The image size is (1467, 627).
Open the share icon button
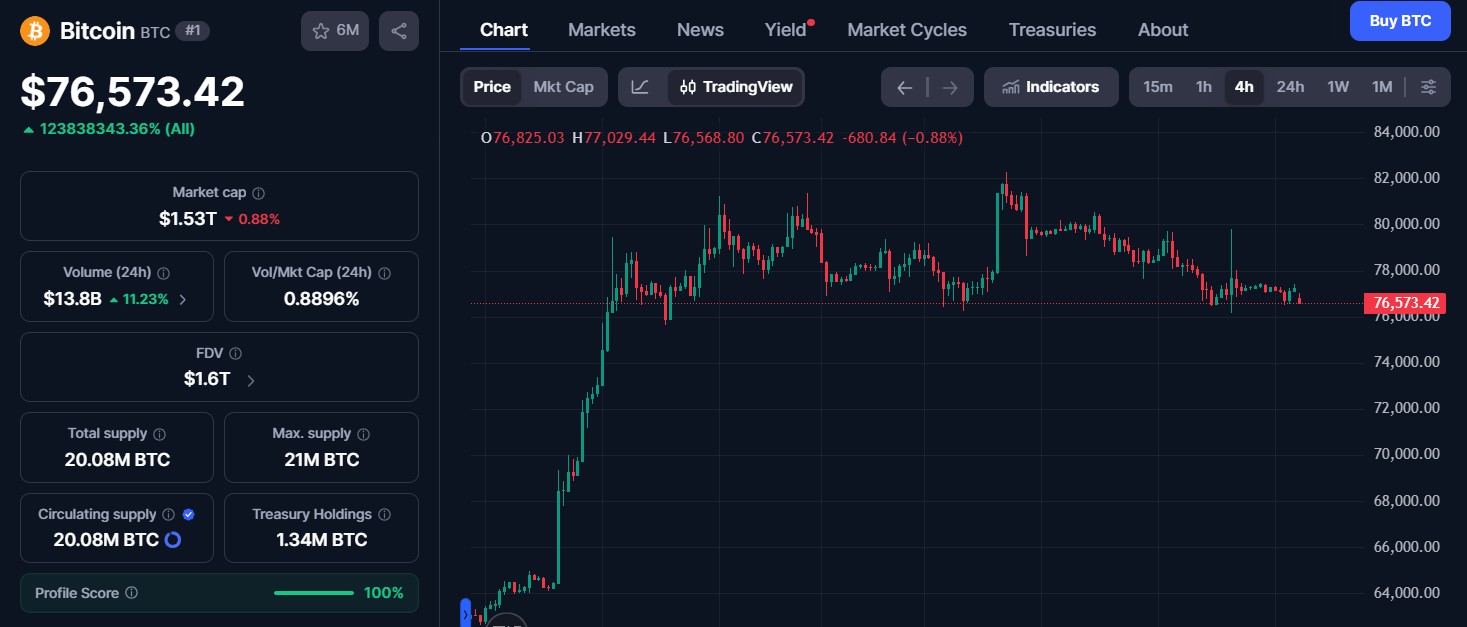pyautogui.click(x=399, y=31)
